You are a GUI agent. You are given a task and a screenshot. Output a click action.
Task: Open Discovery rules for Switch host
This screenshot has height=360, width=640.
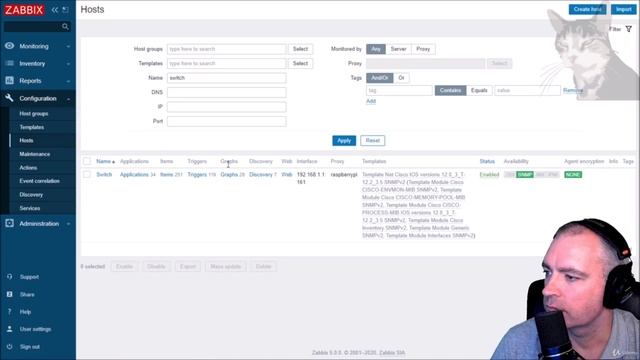(260, 174)
